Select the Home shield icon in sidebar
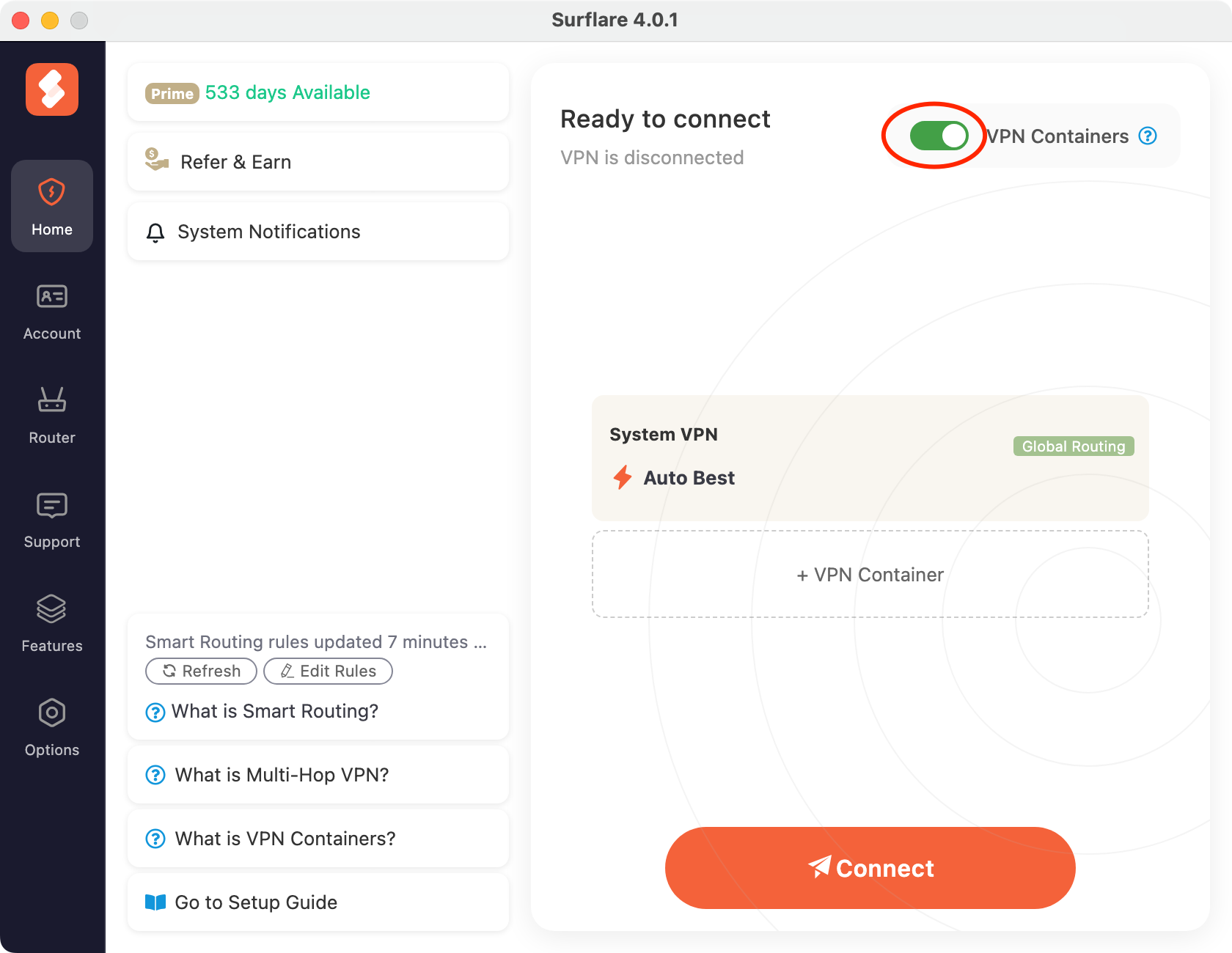The height and width of the screenshot is (953, 1232). (51, 193)
